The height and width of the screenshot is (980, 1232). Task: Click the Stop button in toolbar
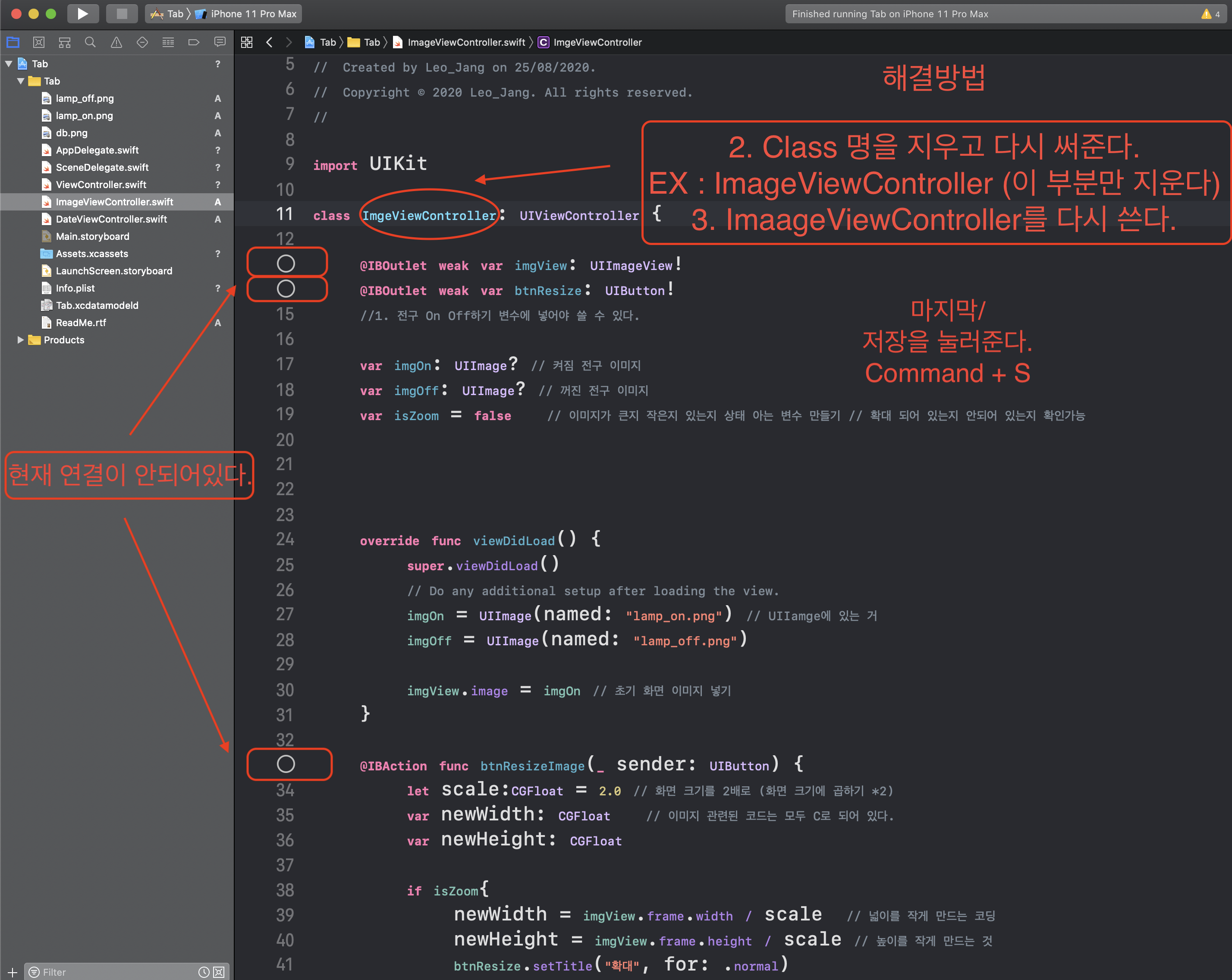click(122, 14)
